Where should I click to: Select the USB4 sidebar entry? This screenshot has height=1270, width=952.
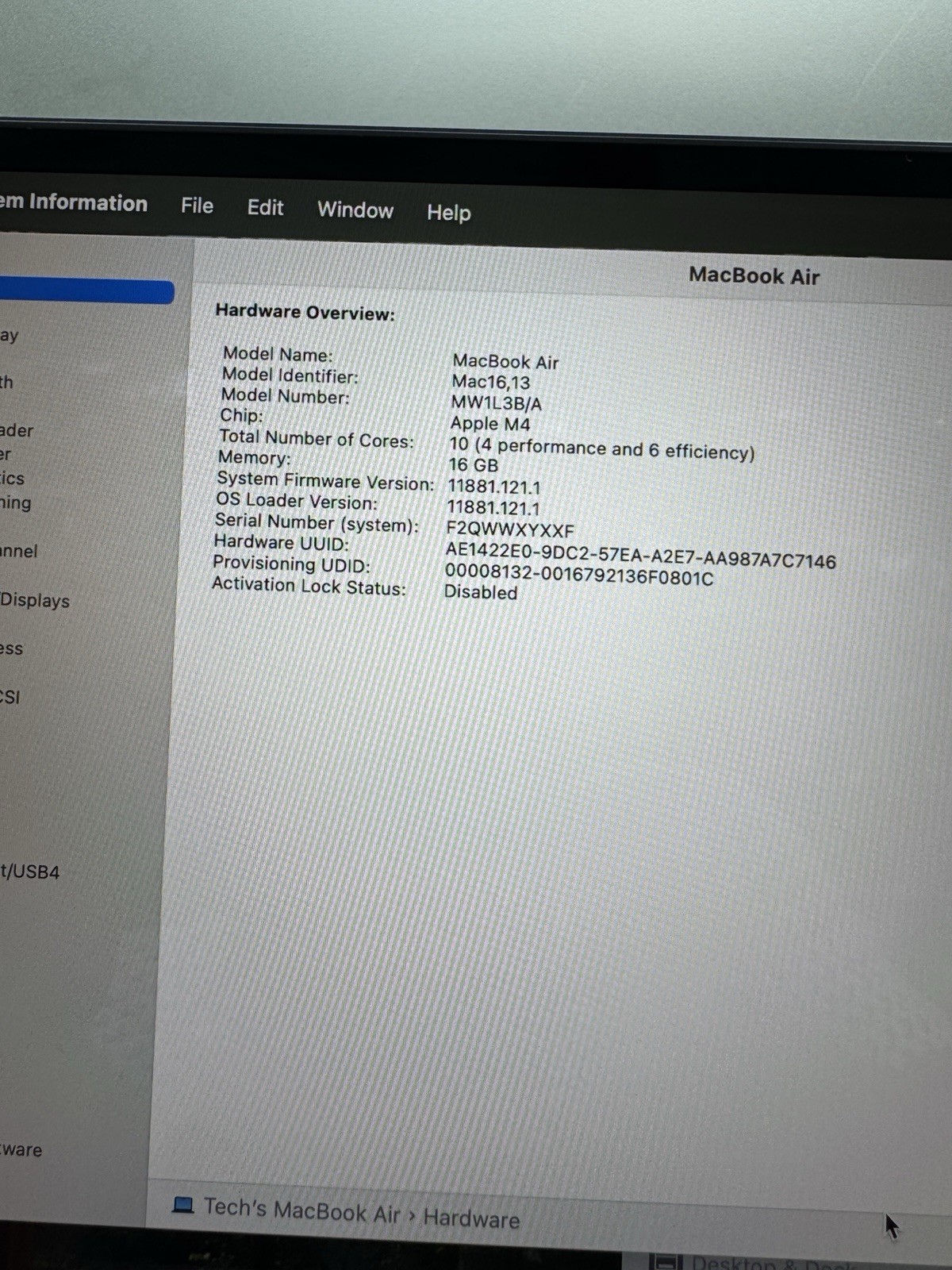30,872
